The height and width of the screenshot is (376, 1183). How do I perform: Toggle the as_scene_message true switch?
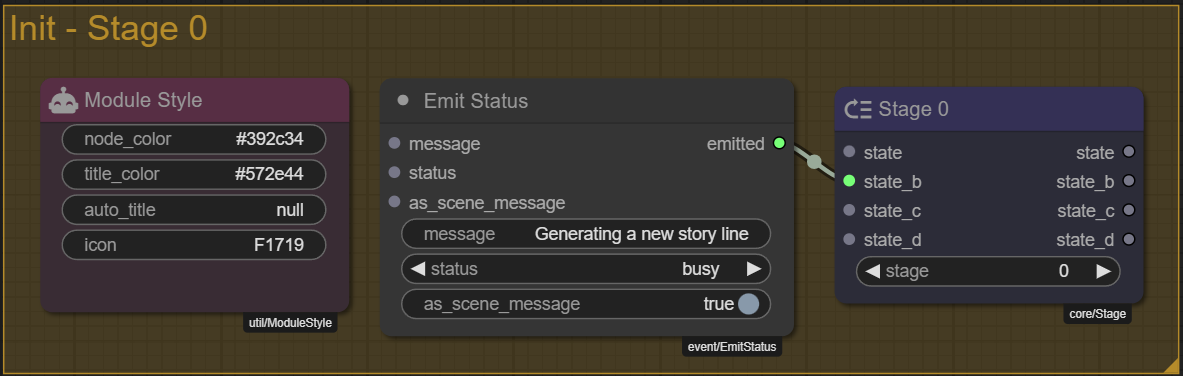(x=748, y=304)
